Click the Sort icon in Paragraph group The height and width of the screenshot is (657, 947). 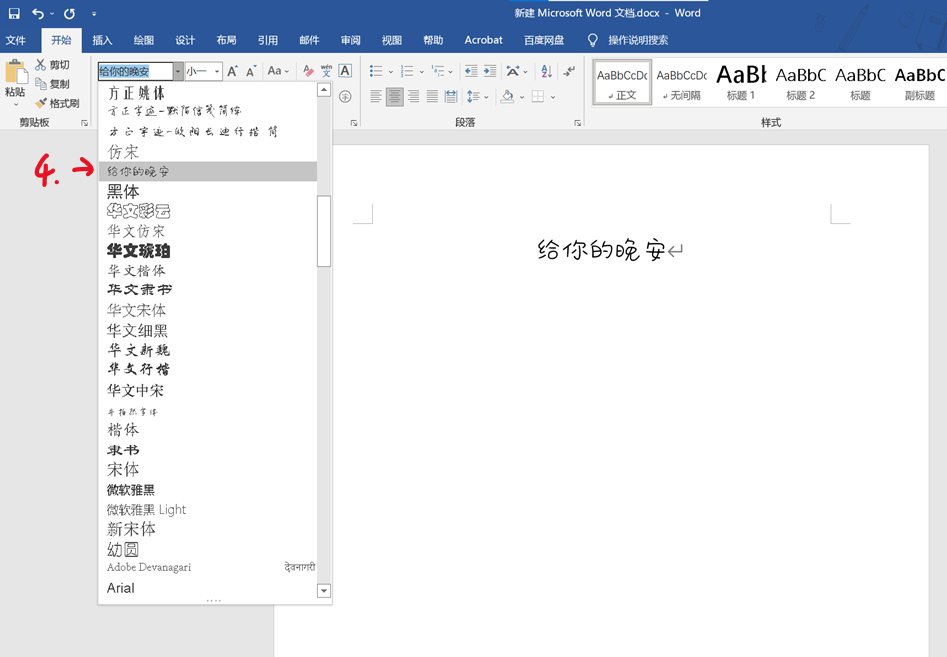(544, 69)
